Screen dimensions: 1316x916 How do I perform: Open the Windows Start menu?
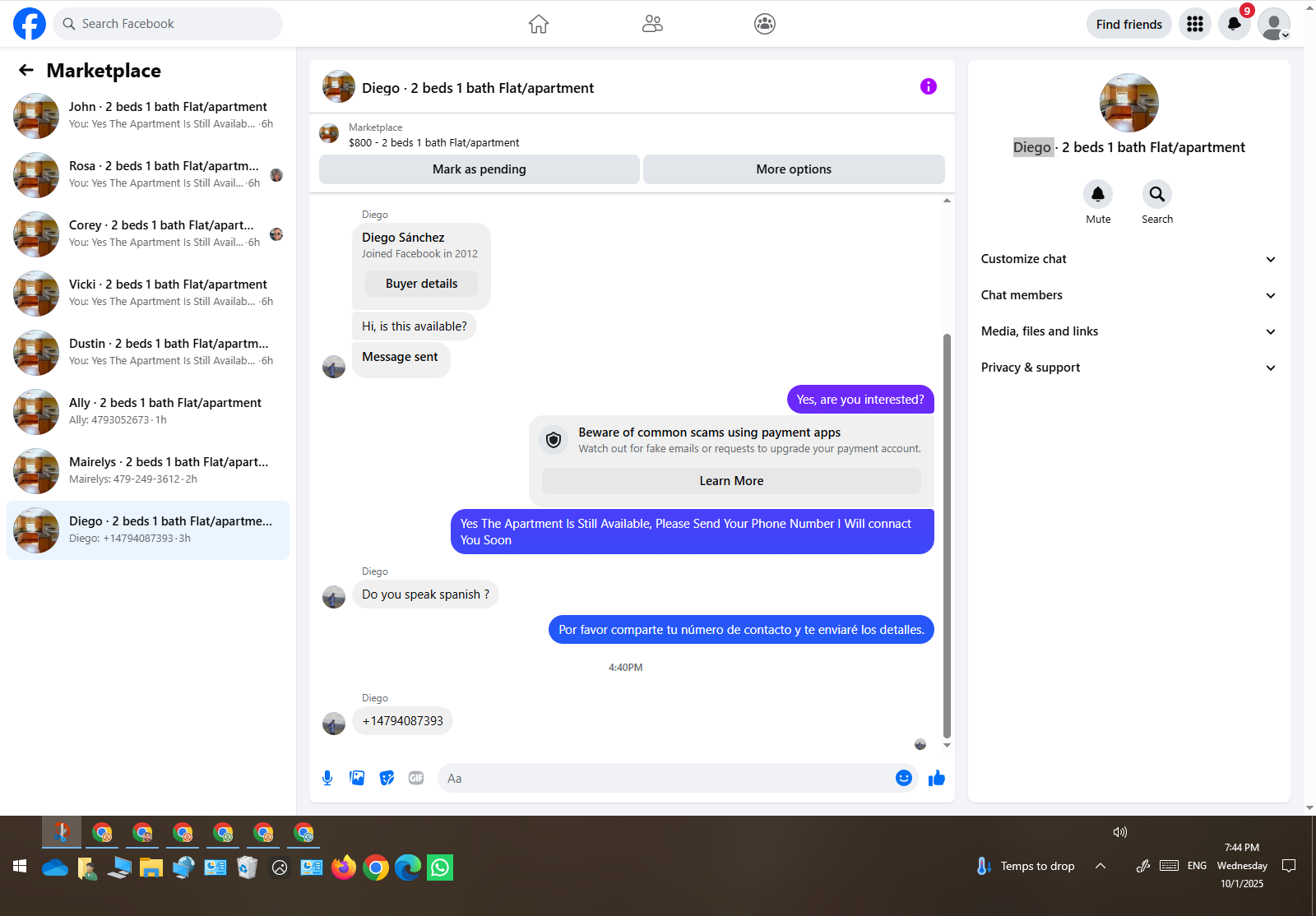point(20,867)
